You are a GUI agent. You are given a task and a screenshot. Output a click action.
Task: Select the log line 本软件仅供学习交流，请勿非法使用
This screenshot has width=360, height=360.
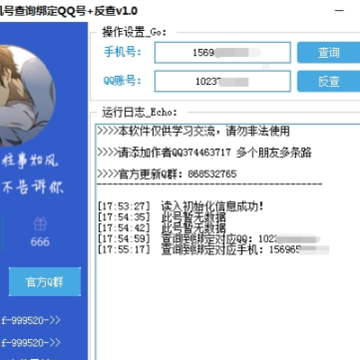click(193, 131)
